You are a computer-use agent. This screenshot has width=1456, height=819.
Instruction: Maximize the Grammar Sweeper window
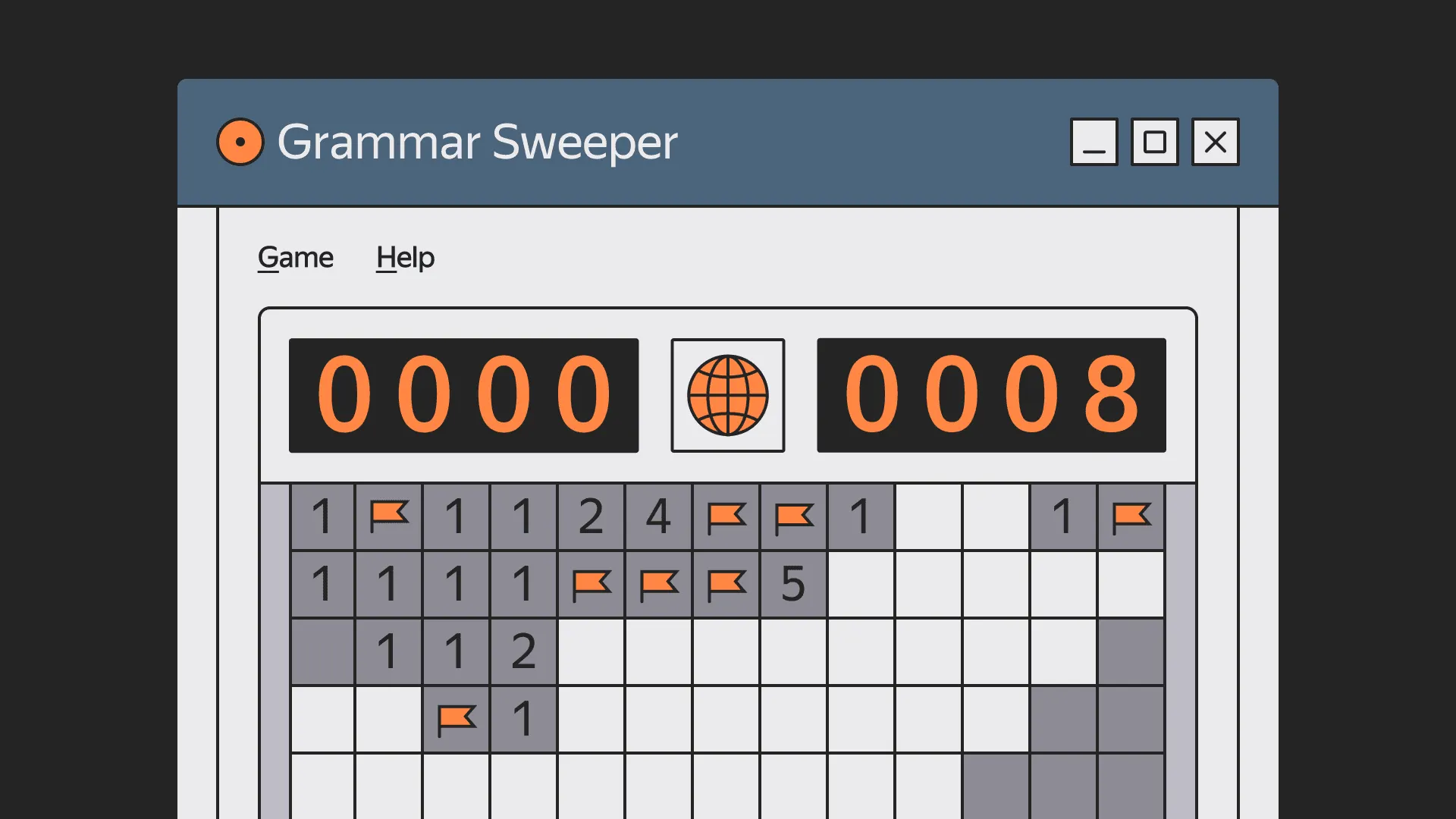pyautogui.click(x=1154, y=142)
